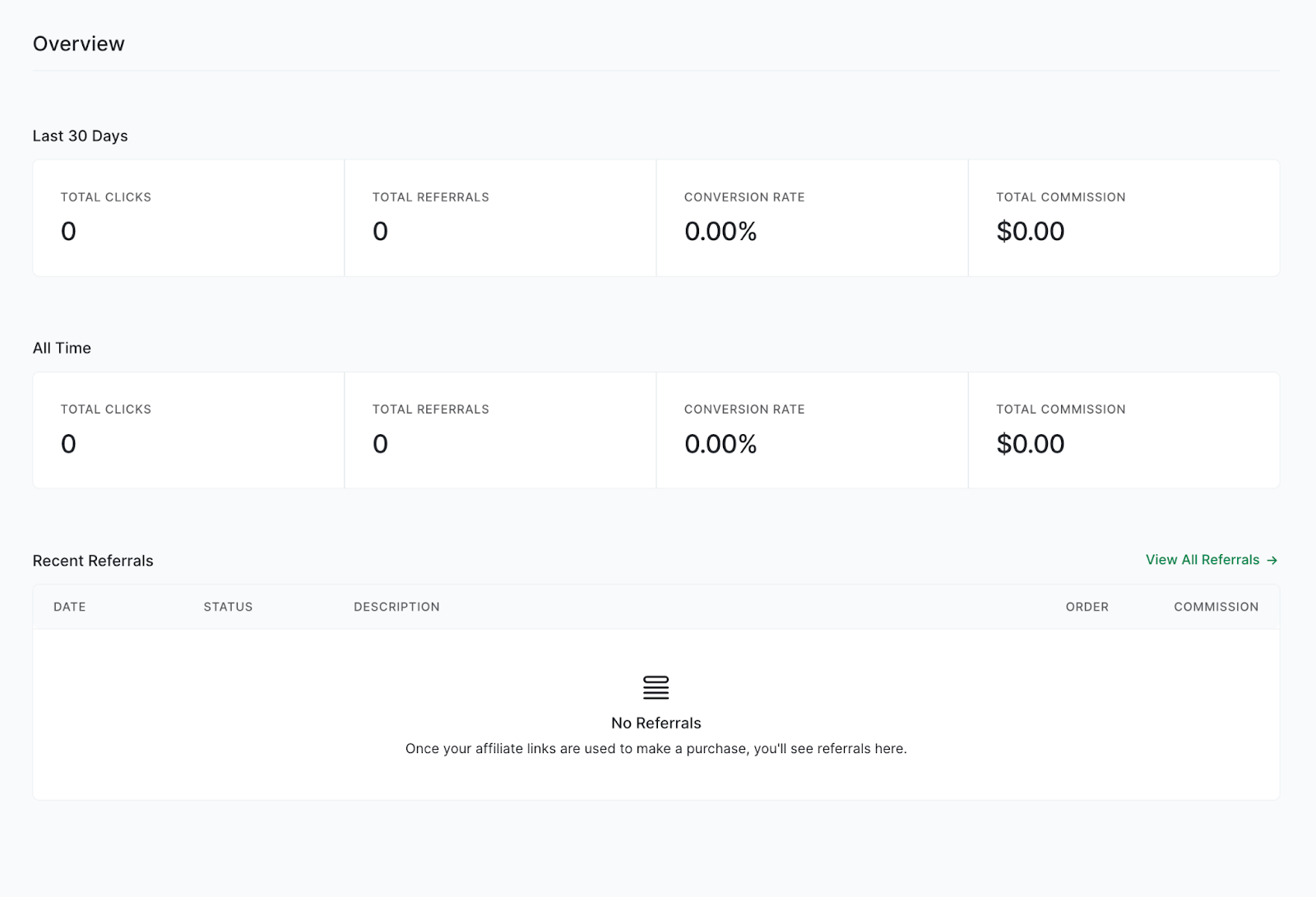Click the Recent Referrals heading
1316x897 pixels.
(93, 561)
